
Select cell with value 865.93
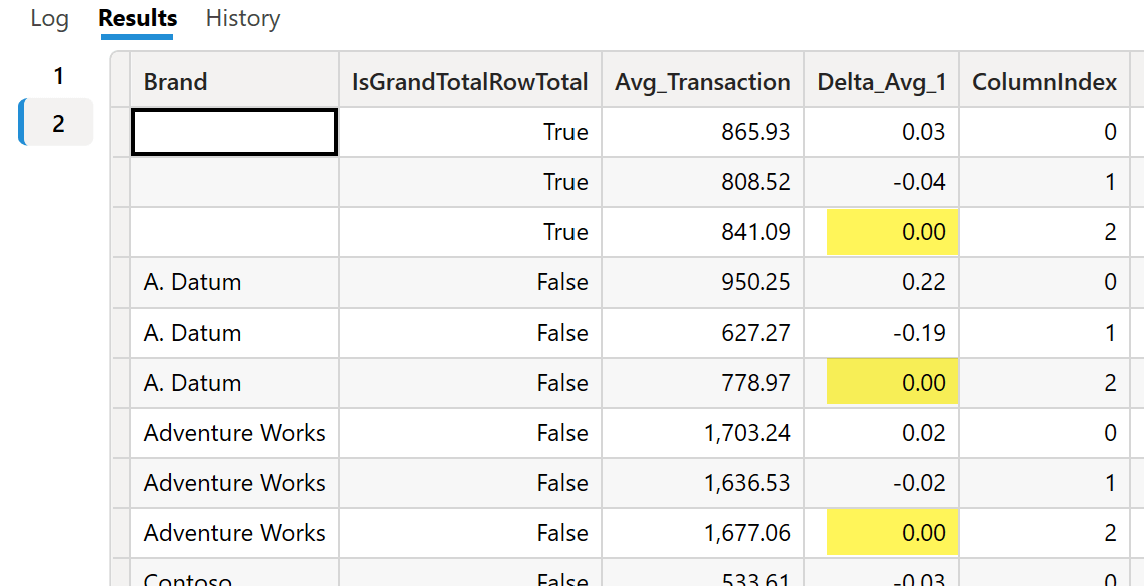click(703, 132)
